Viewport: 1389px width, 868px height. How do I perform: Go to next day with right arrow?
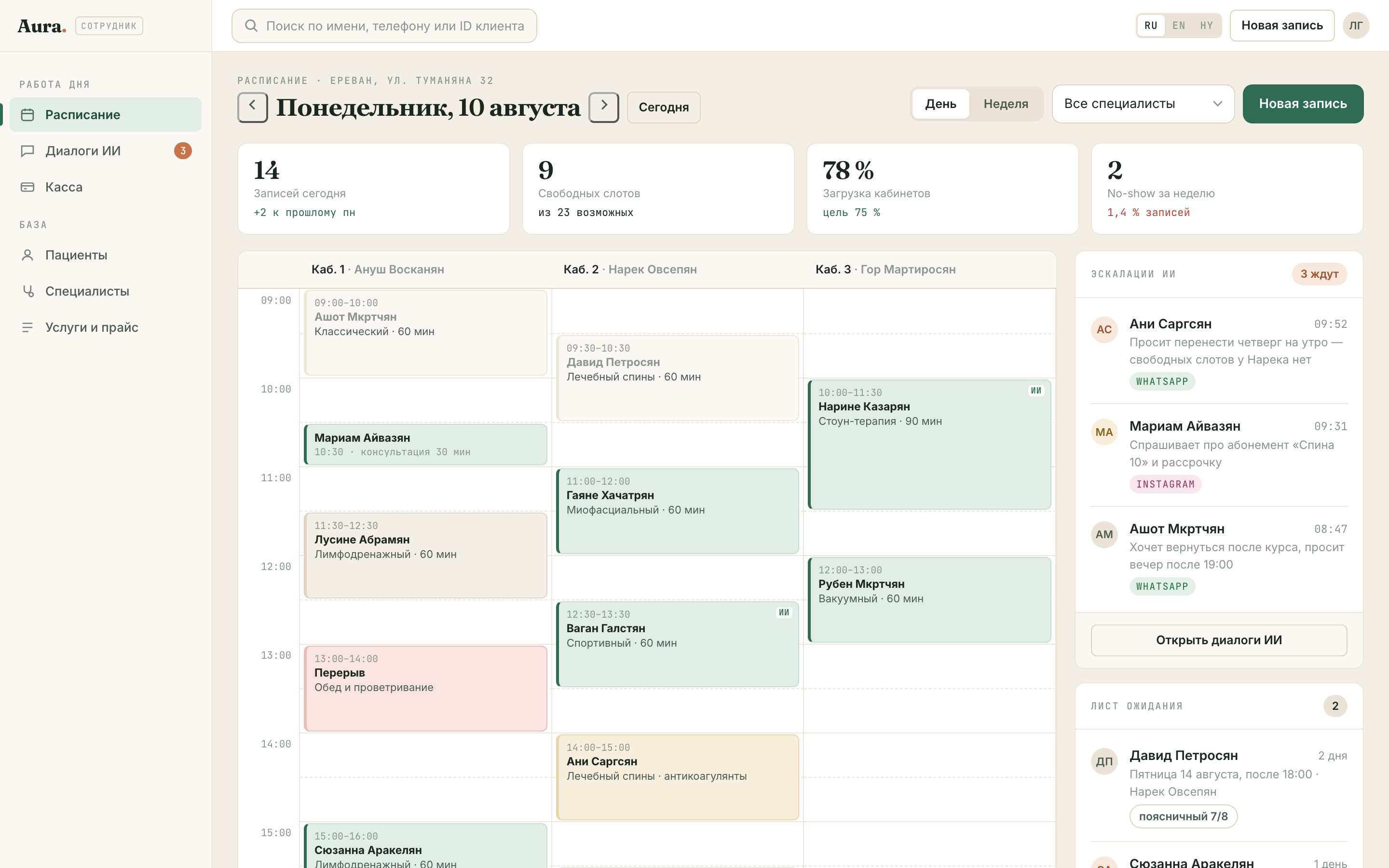point(604,107)
